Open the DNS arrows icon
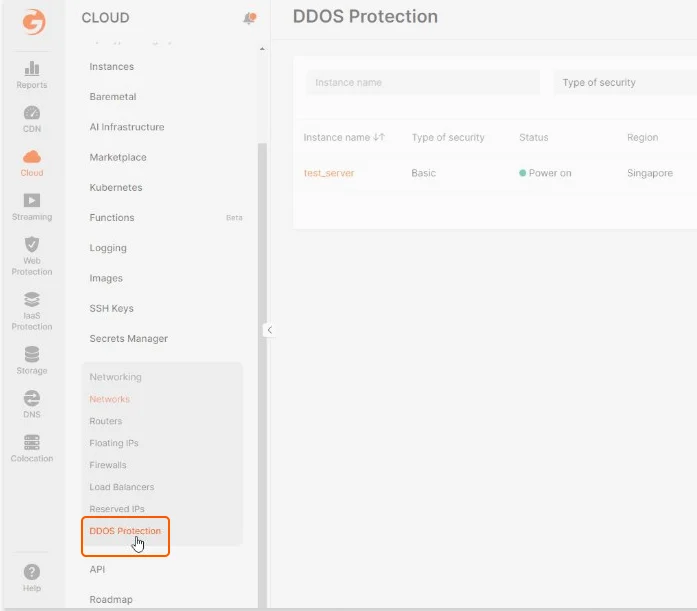This screenshot has width=697, height=611. tap(32, 398)
